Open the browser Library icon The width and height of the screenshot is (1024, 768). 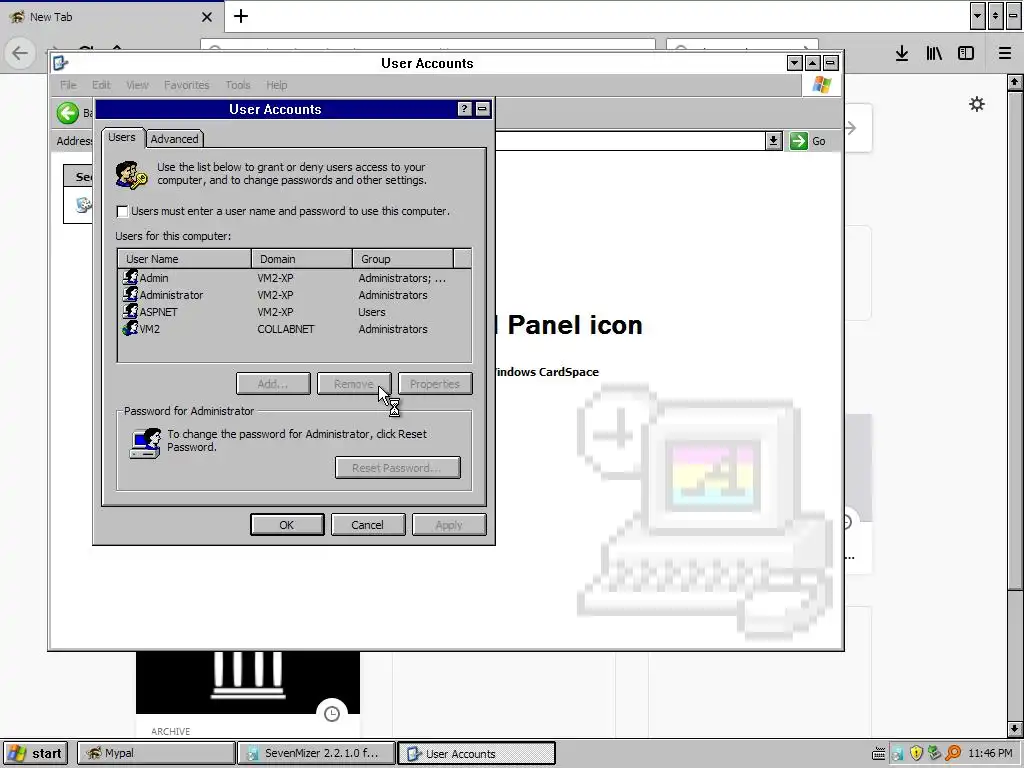[x=934, y=53]
